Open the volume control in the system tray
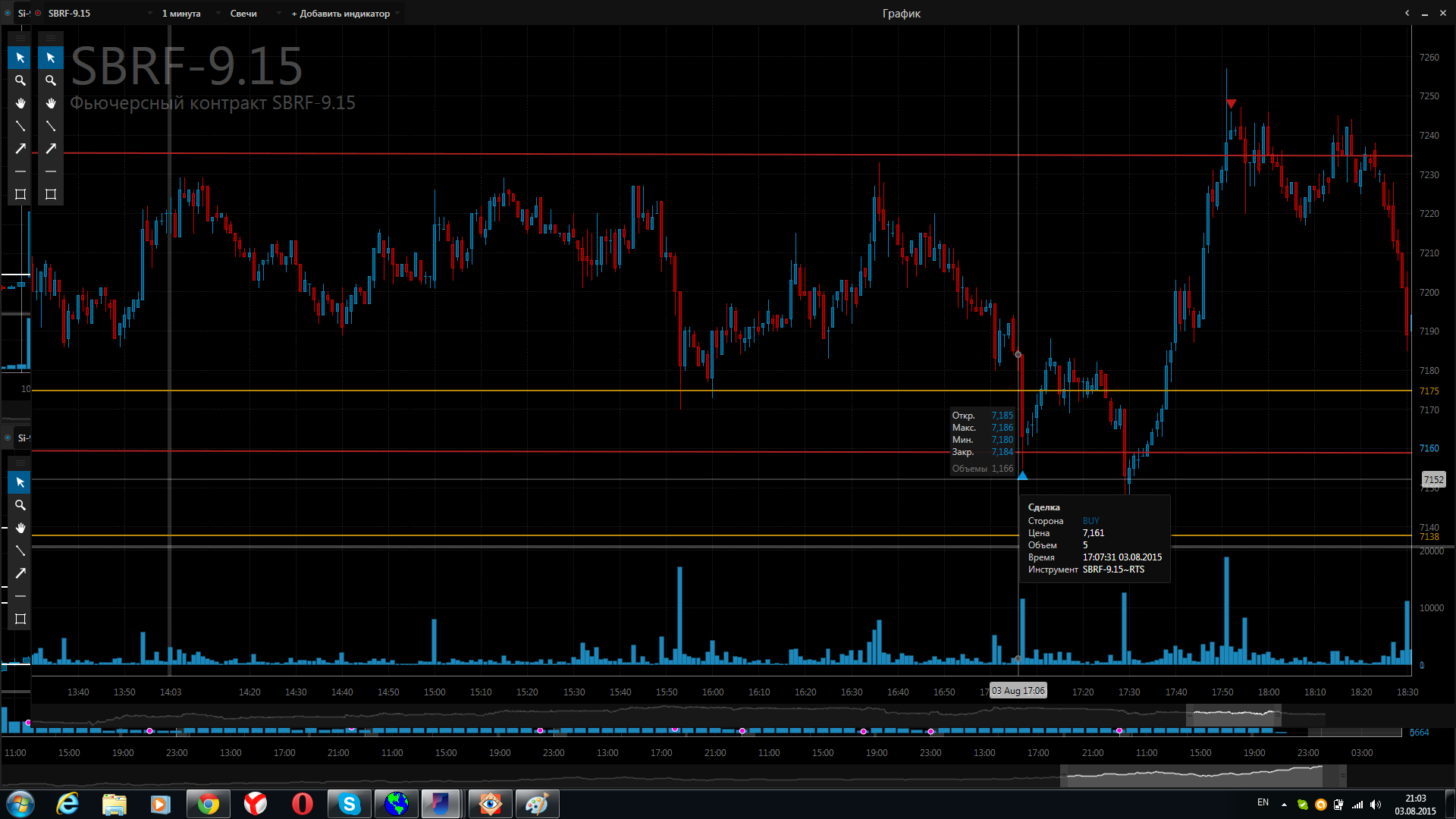 1376,805
